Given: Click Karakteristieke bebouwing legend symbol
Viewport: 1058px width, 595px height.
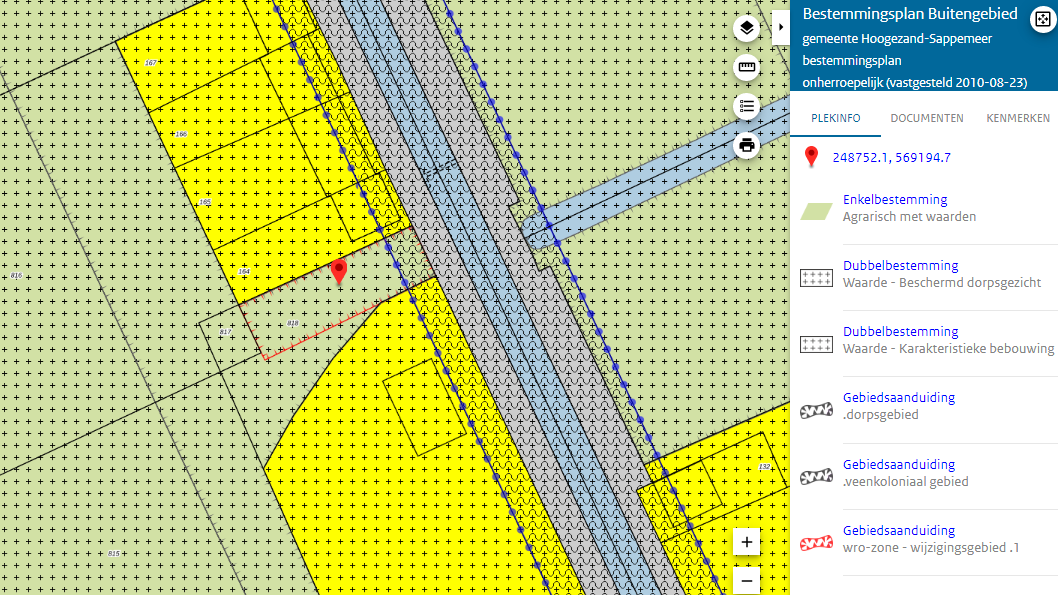Looking at the screenshot, I should tap(816, 344).
